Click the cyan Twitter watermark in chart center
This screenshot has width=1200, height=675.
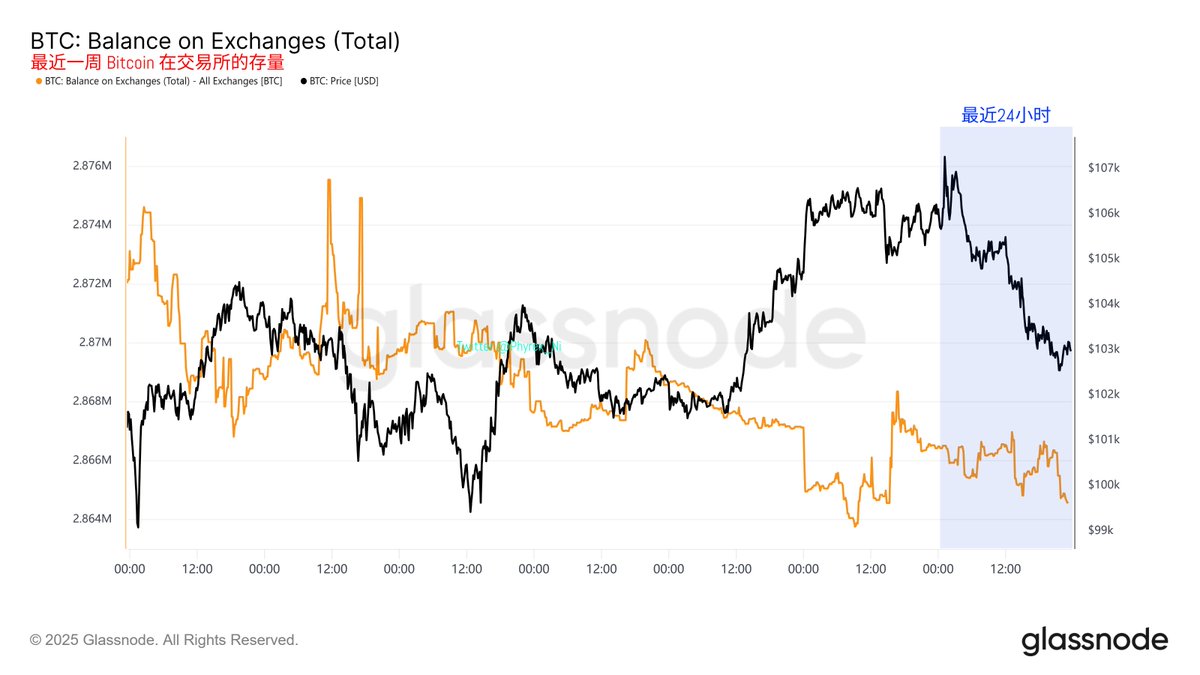(x=509, y=346)
